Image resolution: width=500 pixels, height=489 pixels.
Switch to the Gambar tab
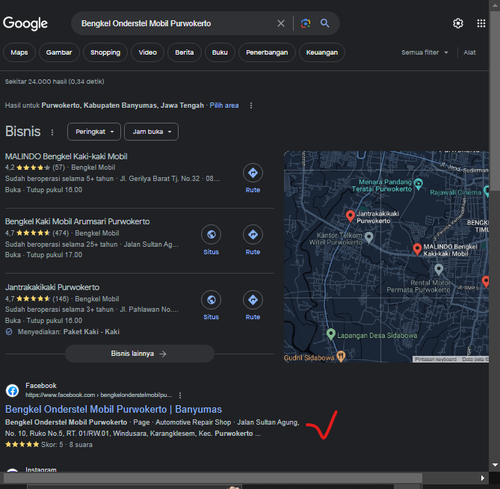point(59,52)
